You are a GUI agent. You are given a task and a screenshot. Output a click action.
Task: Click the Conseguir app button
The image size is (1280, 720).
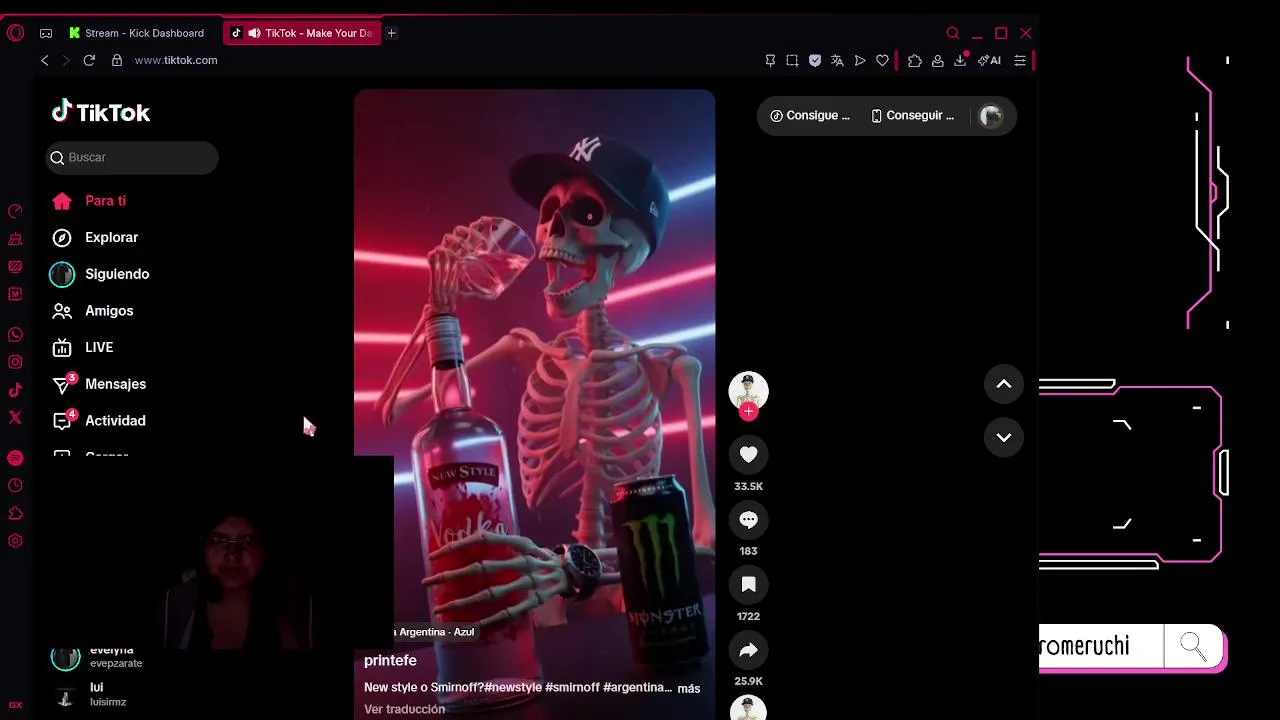pos(912,116)
